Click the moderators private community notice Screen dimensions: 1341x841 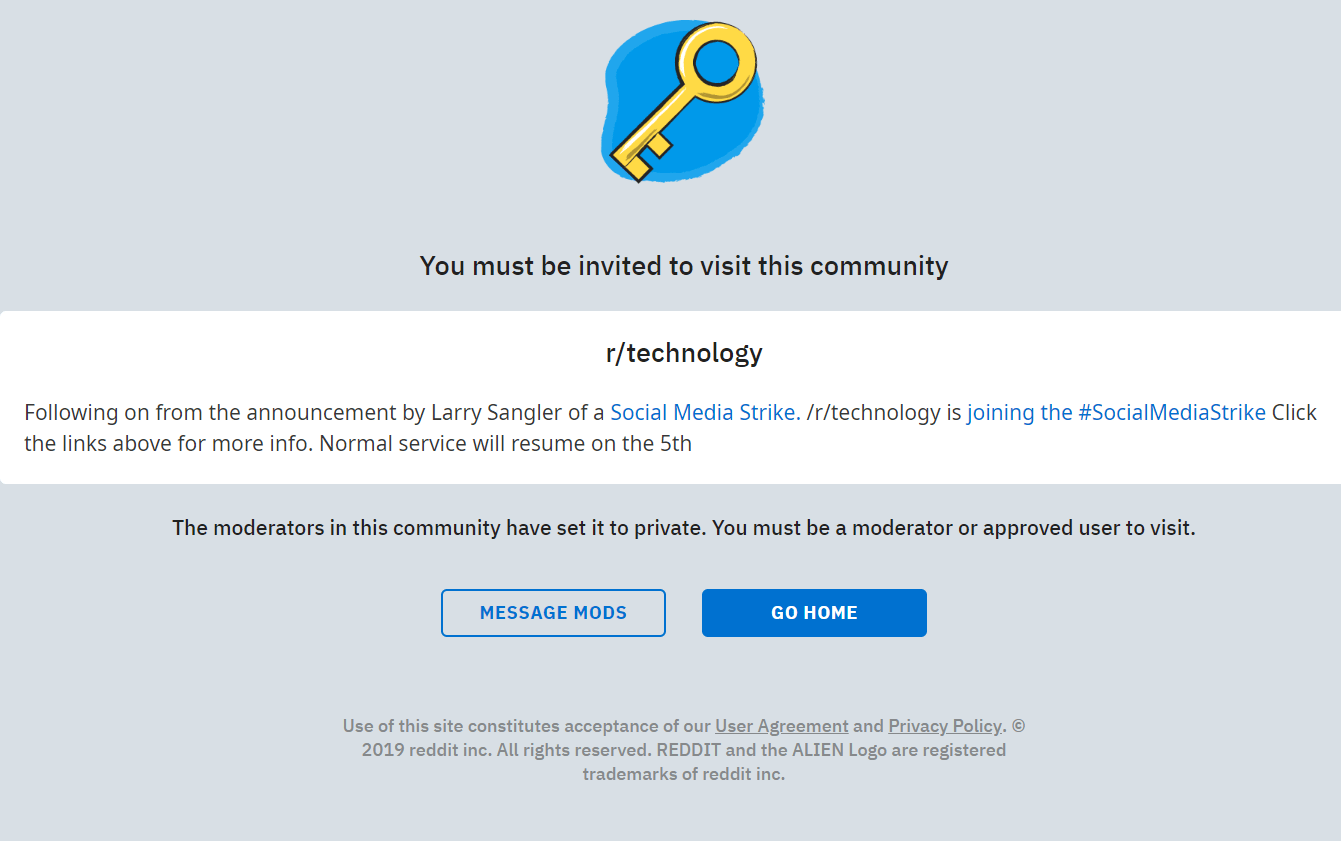coord(683,527)
